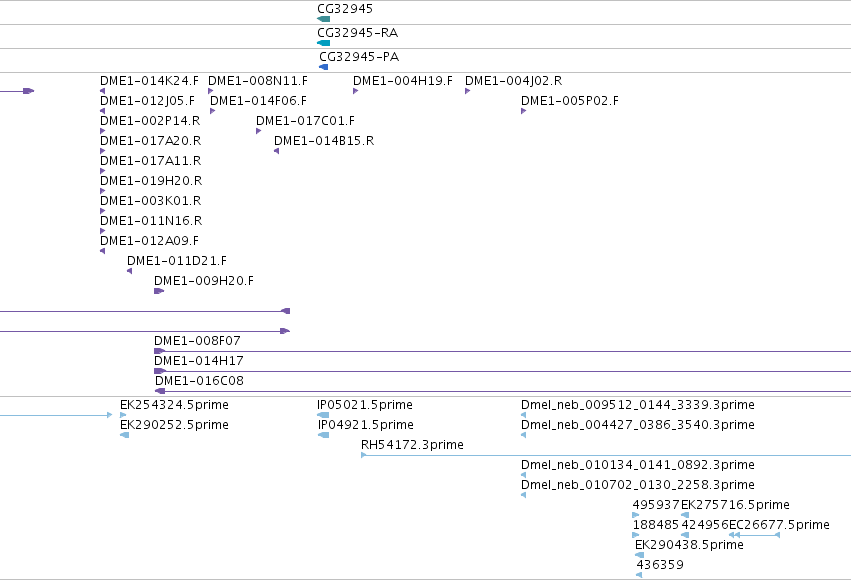Image resolution: width=851 pixels, height=580 pixels.
Task: Open feature DME1-014K24.F label
Action: [149, 81]
